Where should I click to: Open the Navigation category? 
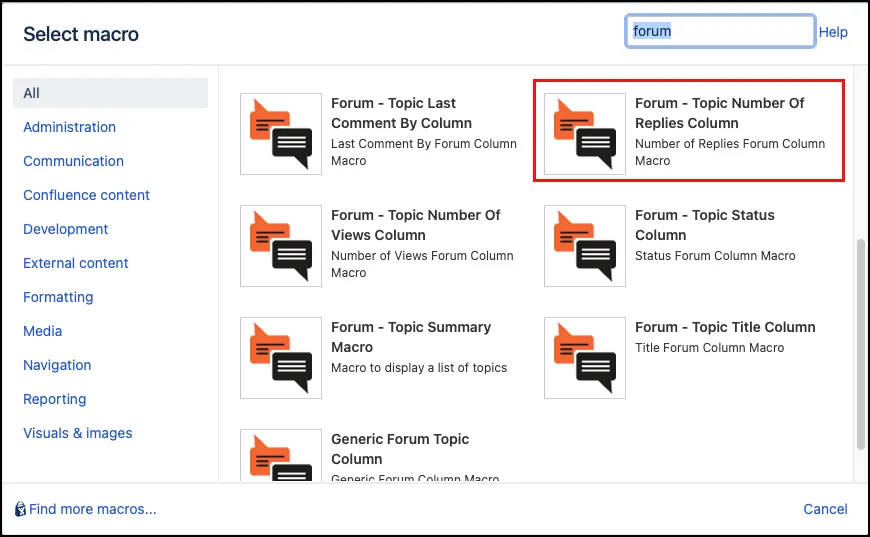[57, 365]
